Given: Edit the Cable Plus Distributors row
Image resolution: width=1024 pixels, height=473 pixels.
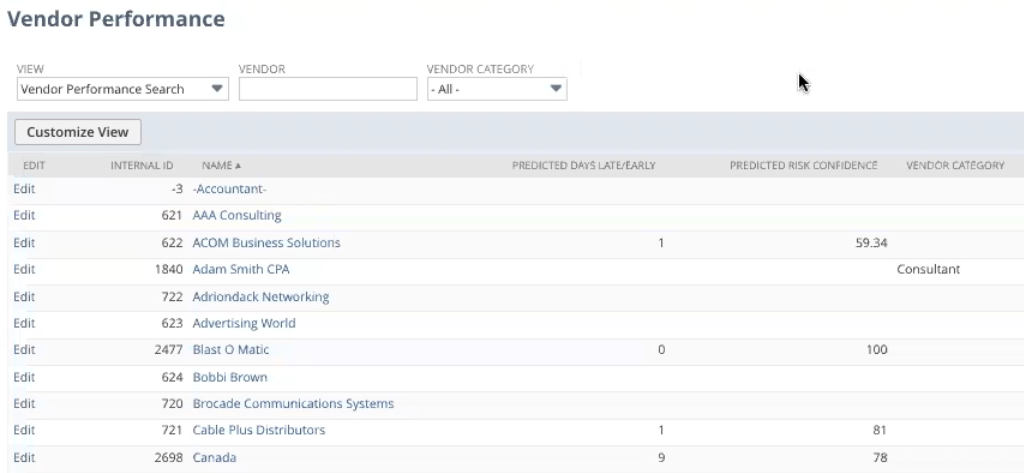Looking at the screenshot, I should pos(24,430).
